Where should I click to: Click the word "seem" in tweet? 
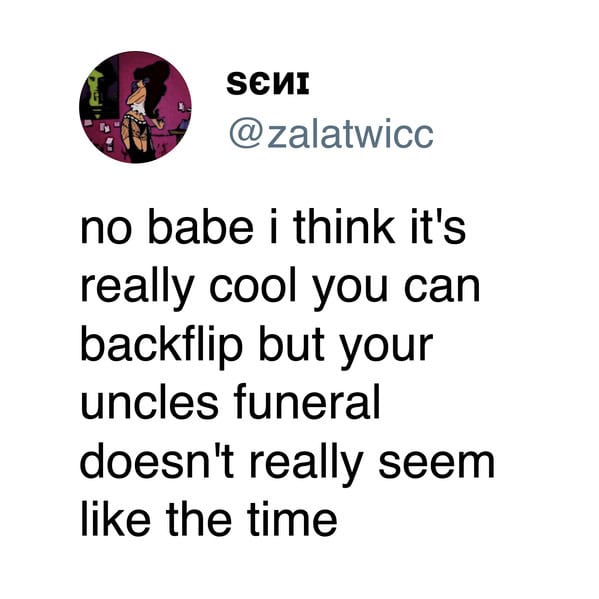pos(437,463)
